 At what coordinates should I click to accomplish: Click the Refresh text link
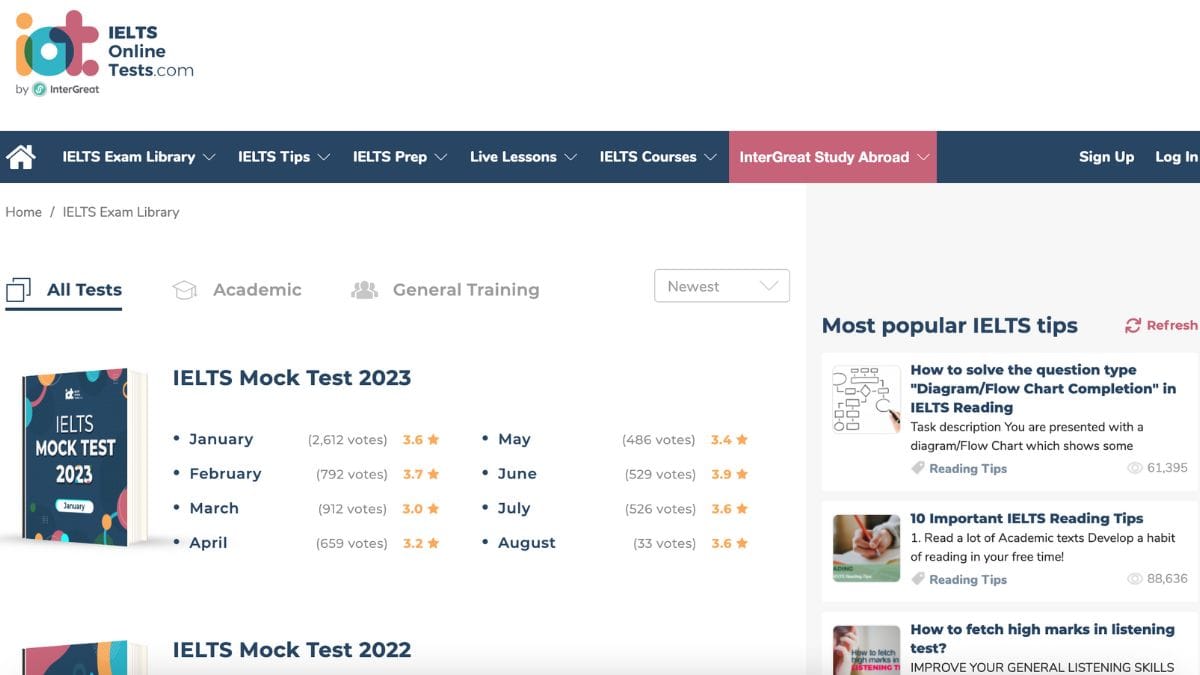(x=1172, y=325)
